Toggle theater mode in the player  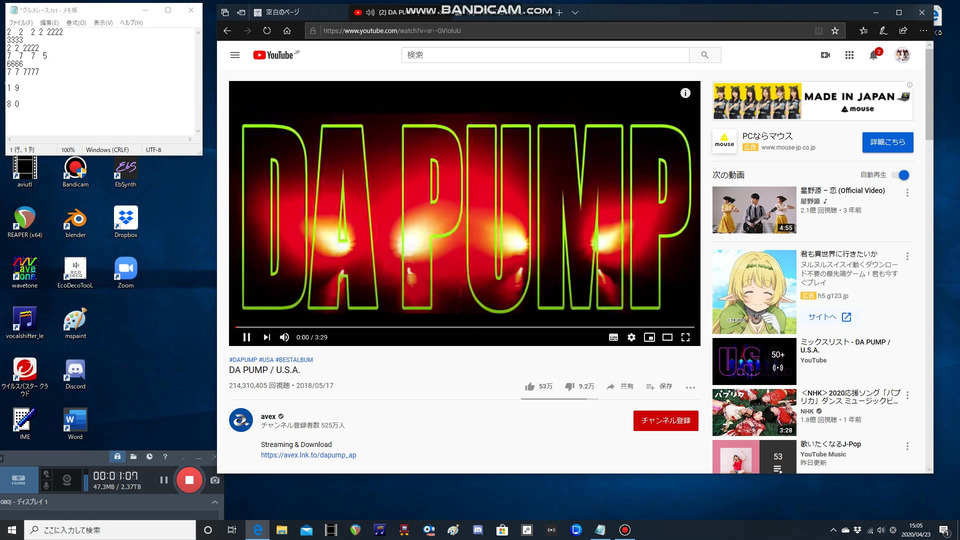(667, 337)
